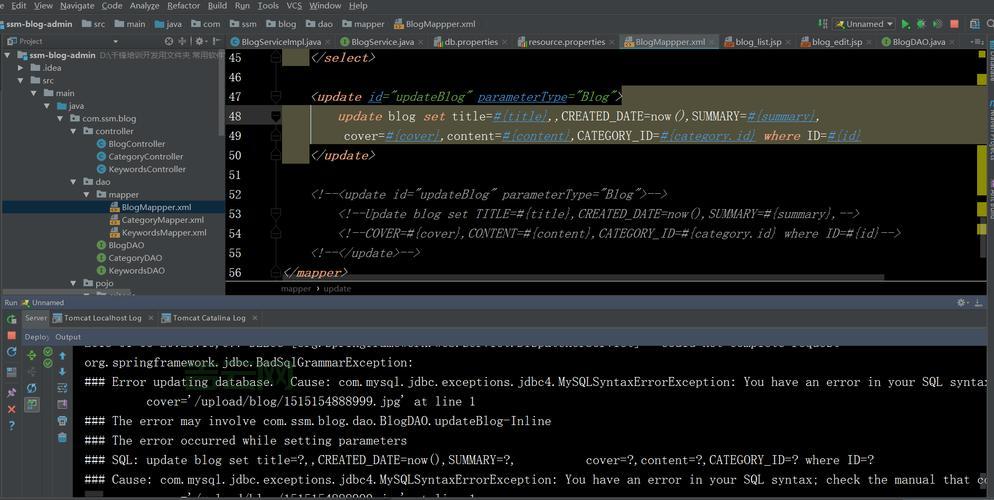Collapse the mapper folder node

pyautogui.click(x=87, y=195)
